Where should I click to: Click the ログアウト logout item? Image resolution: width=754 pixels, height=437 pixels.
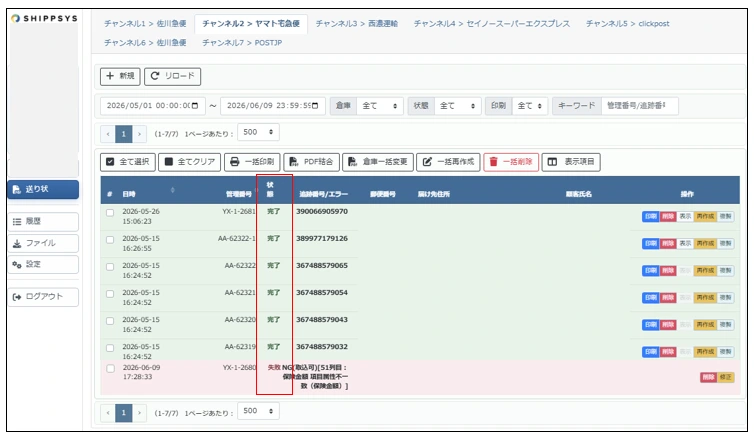[43, 297]
